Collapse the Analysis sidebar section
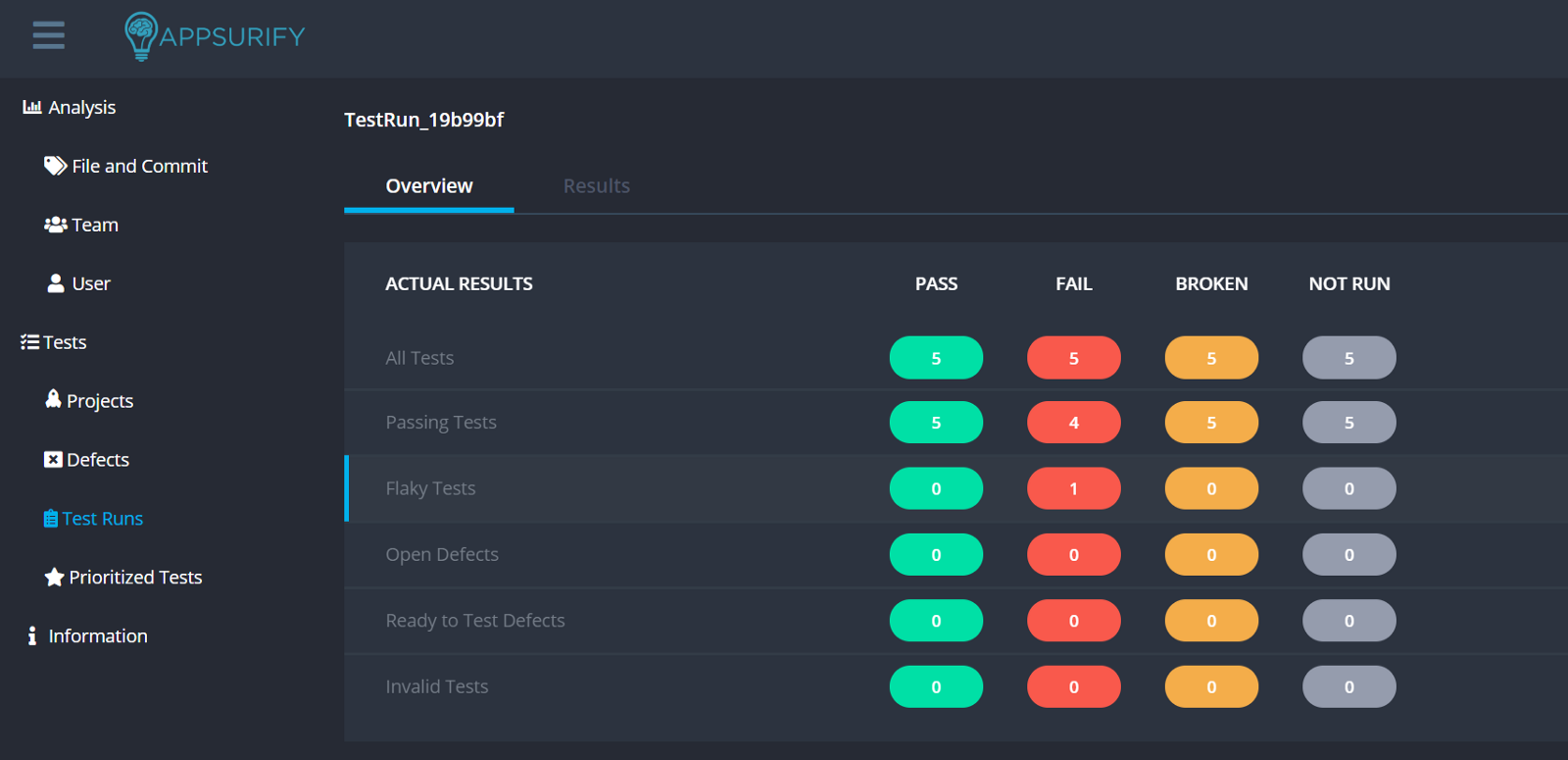Image resolution: width=1568 pixels, height=760 pixels. 81,107
